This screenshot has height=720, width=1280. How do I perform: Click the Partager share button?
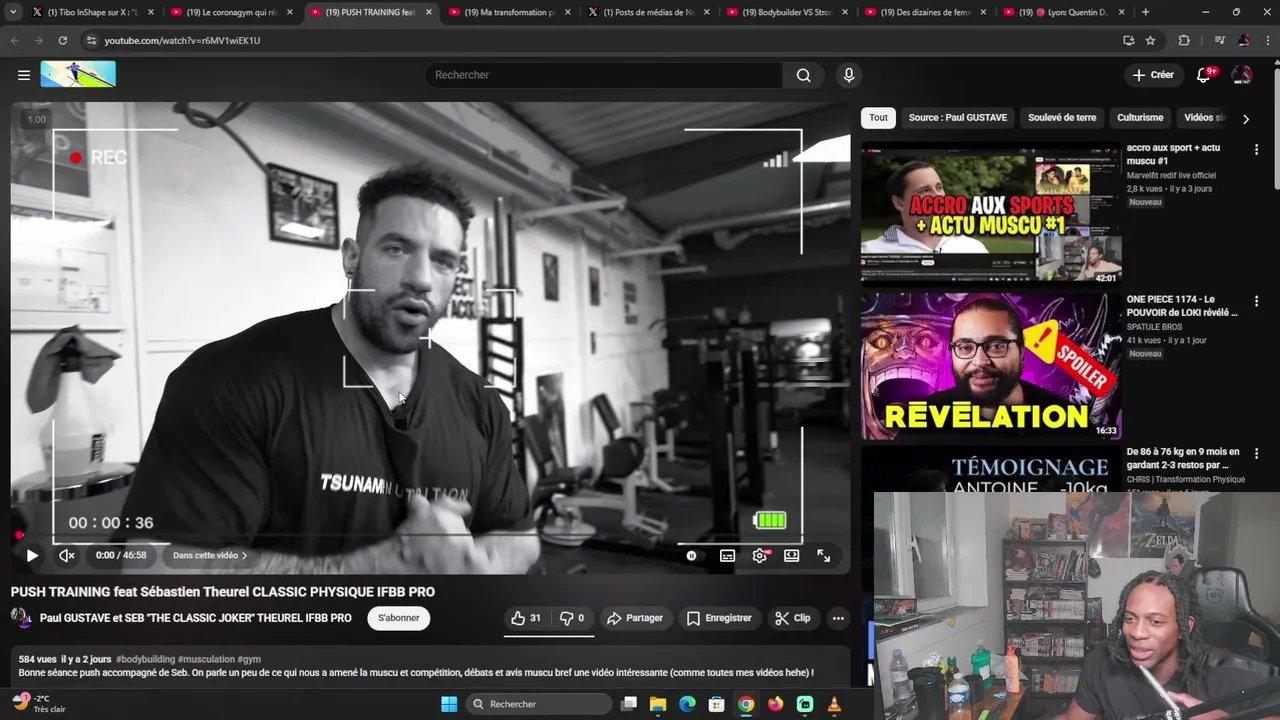point(635,618)
